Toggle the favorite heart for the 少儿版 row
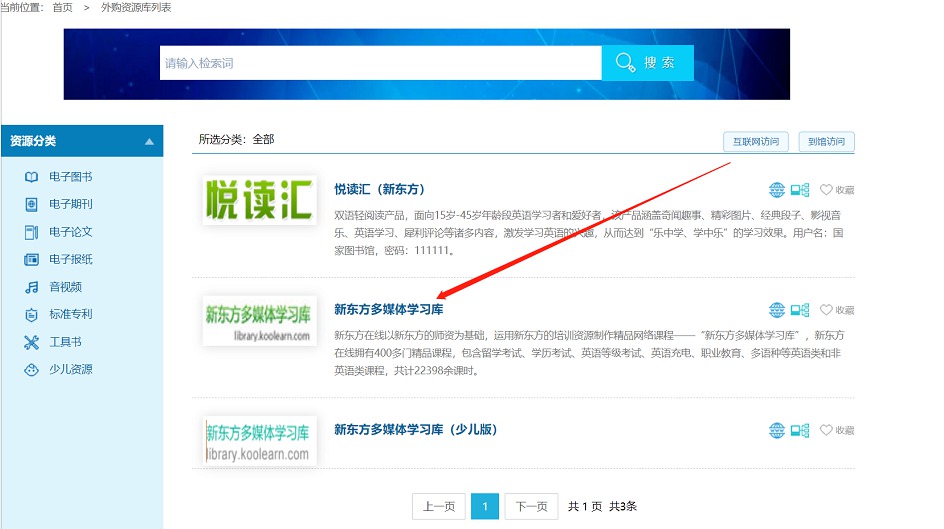Screen dimensions: 944x529 [826, 430]
